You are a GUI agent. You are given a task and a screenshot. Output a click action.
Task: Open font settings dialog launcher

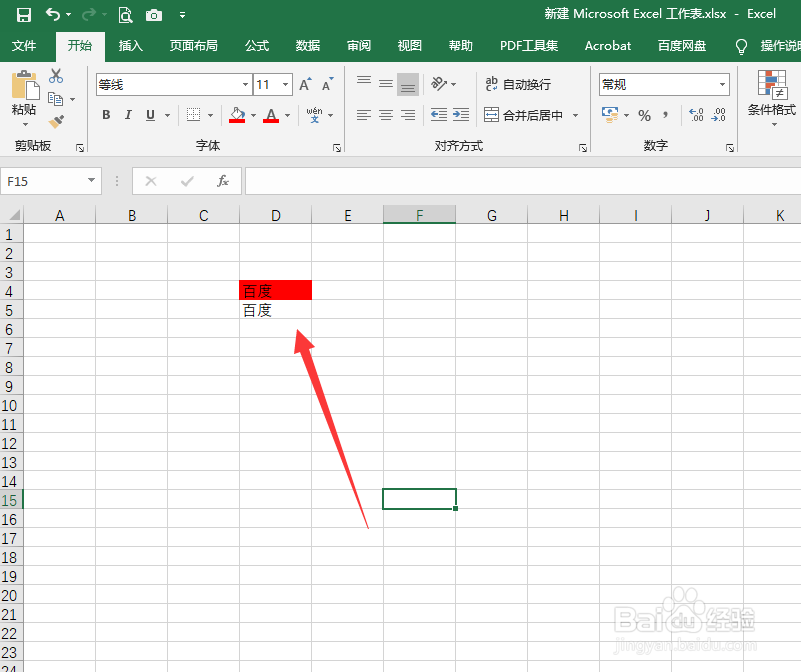(337, 148)
